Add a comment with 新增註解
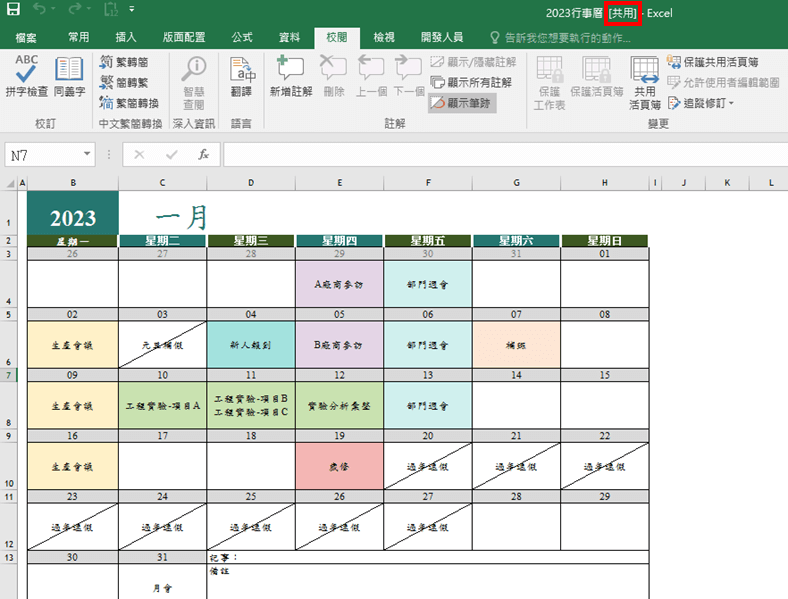Screen dimensions: 788x599 pyautogui.click(x=290, y=76)
